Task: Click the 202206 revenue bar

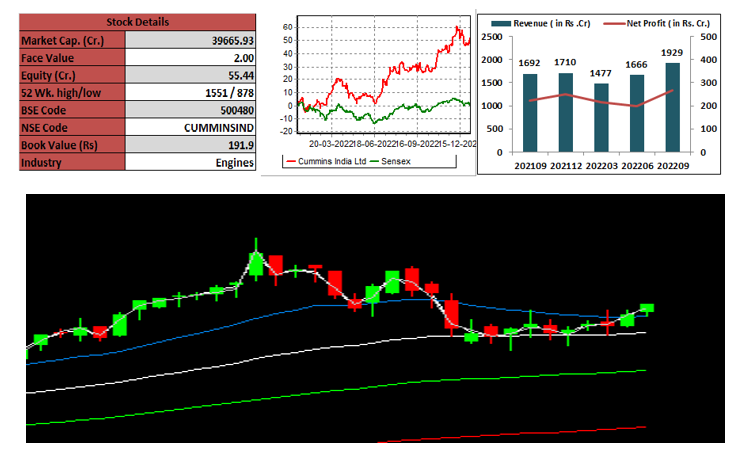Action: point(637,113)
